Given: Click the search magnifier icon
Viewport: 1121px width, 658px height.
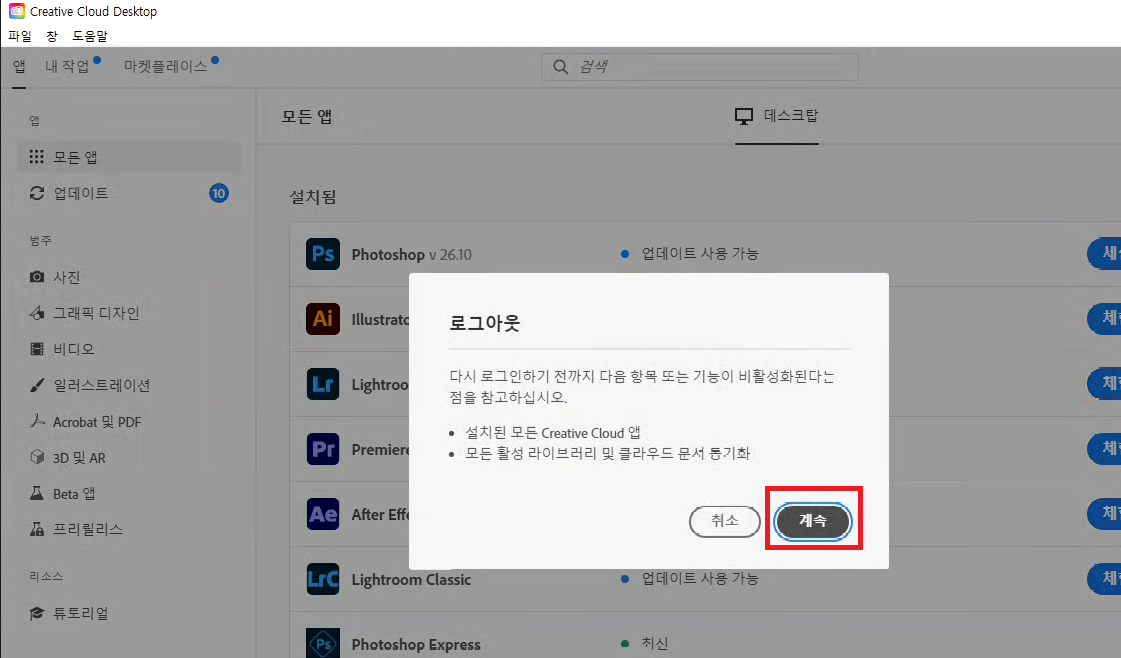Looking at the screenshot, I should pyautogui.click(x=560, y=67).
